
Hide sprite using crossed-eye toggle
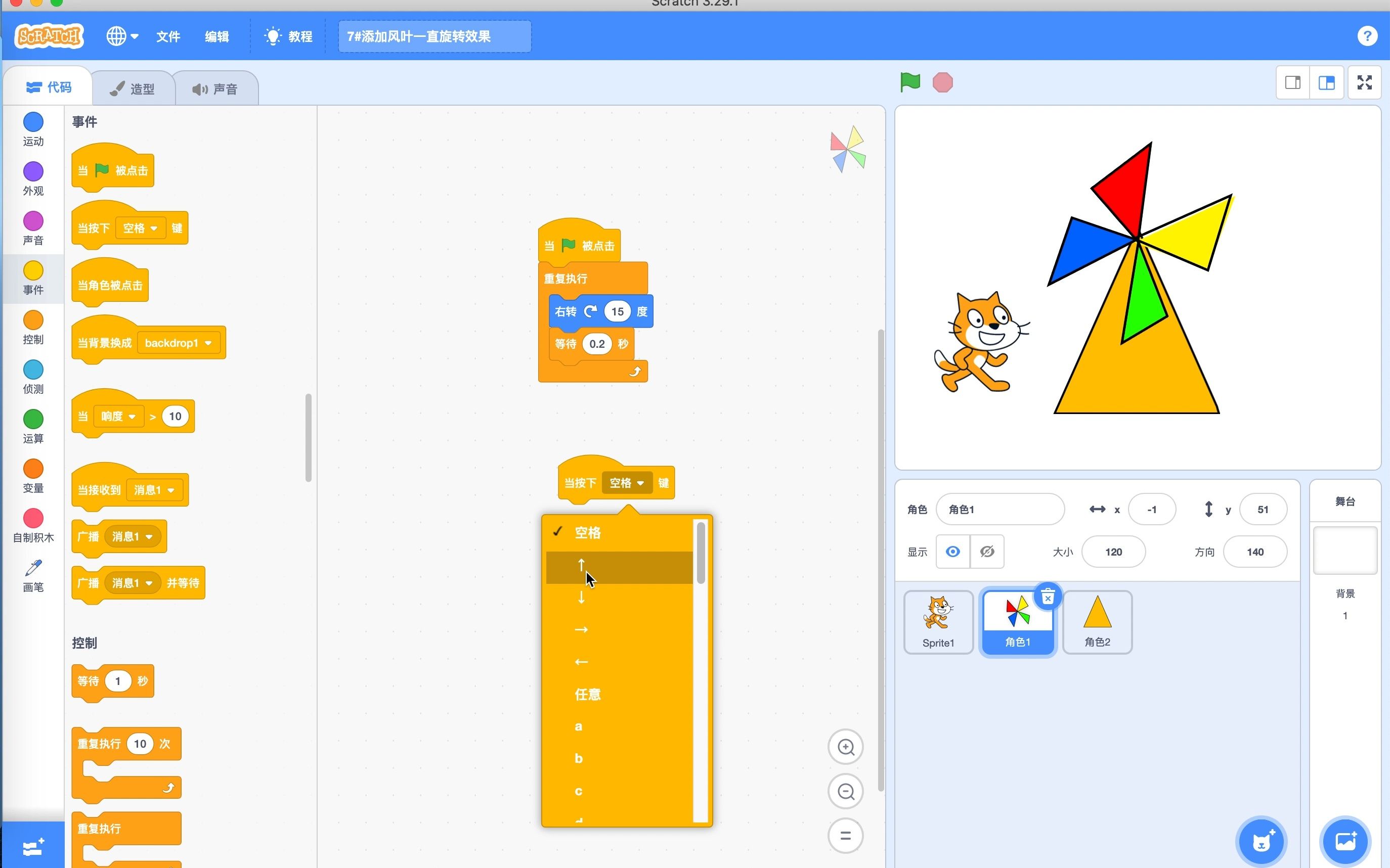pos(987,552)
